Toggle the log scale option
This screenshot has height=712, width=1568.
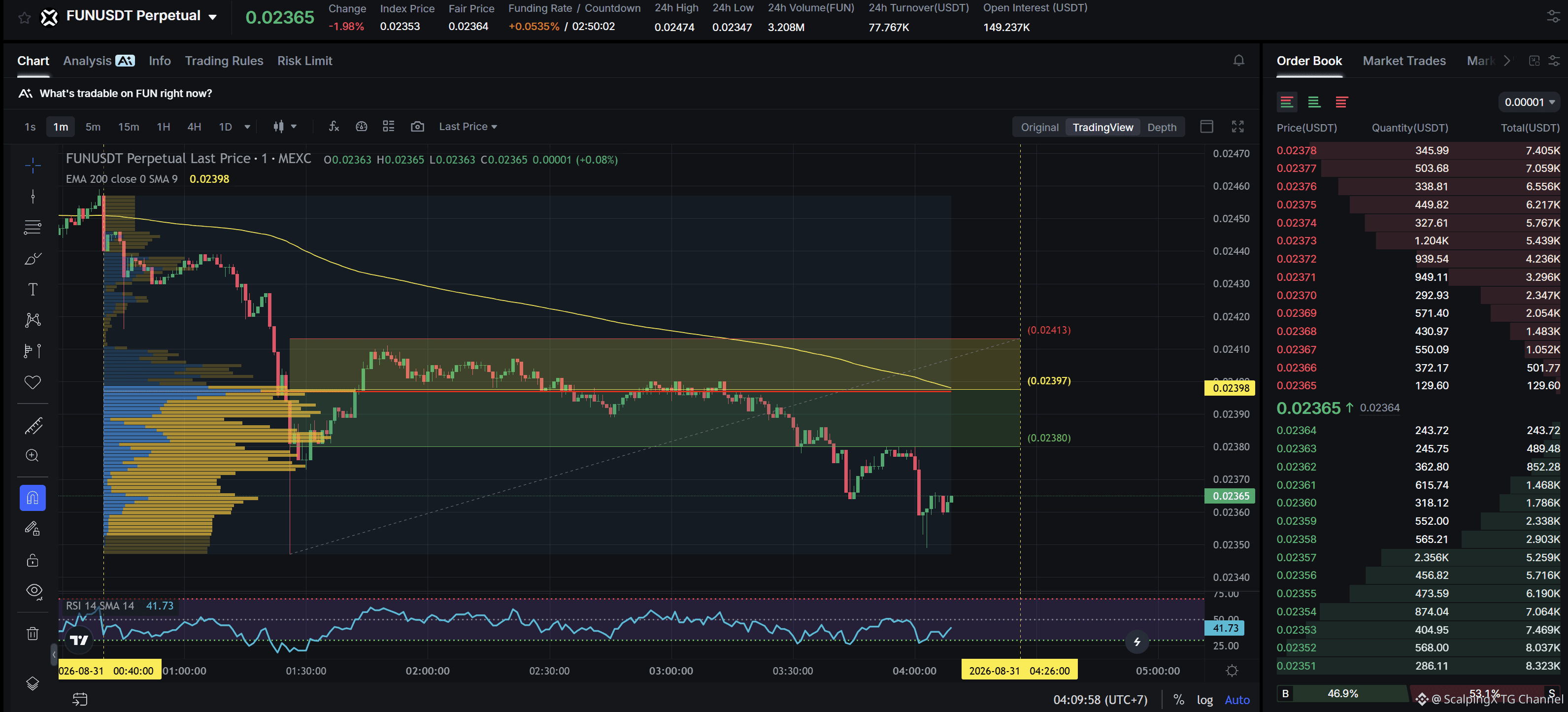click(1204, 699)
